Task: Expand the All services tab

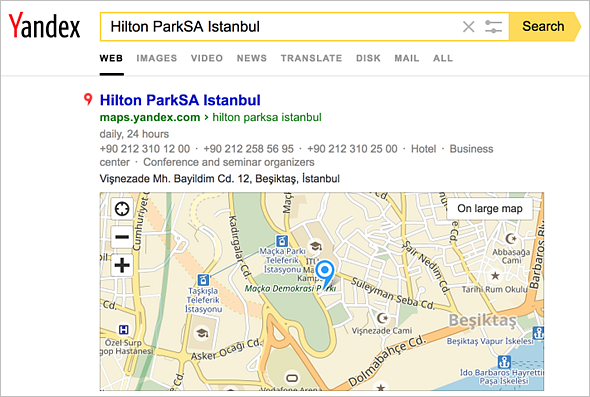Action: [443, 58]
